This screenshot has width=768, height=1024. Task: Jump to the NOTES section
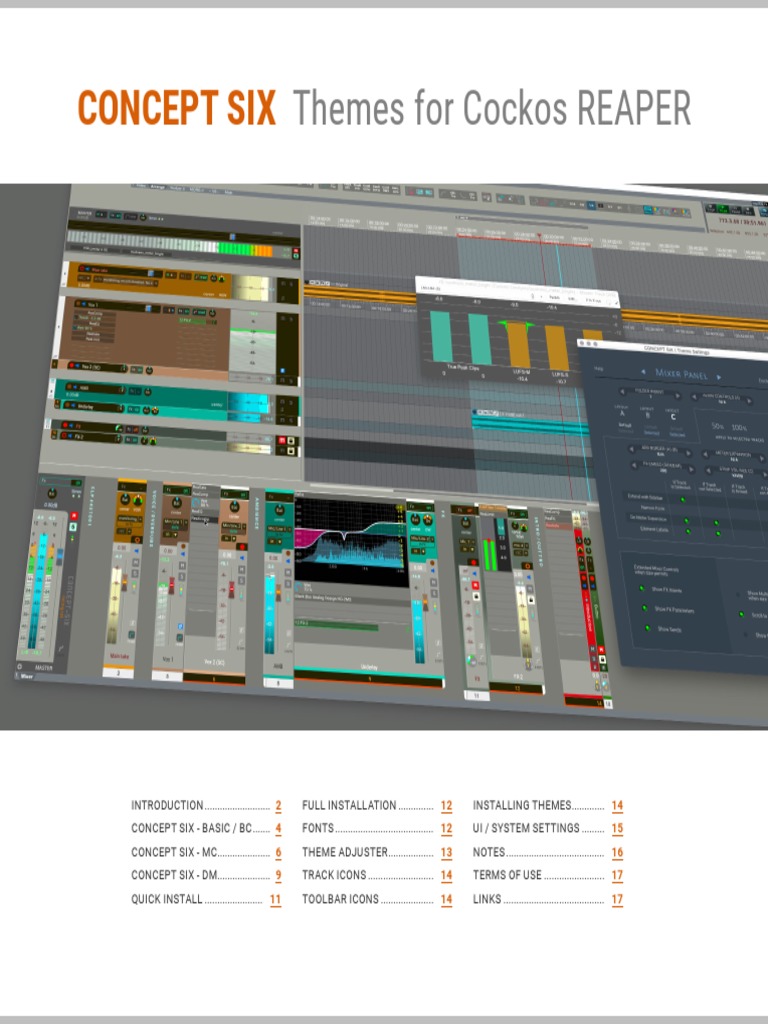click(548, 852)
